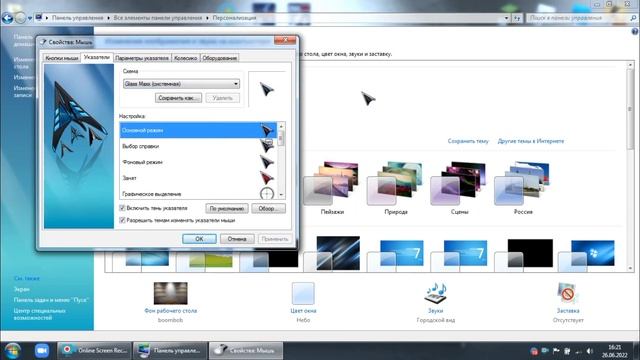
Task: Click the refresh button beside address bar
Action: pyautogui.click(x=517, y=18)
